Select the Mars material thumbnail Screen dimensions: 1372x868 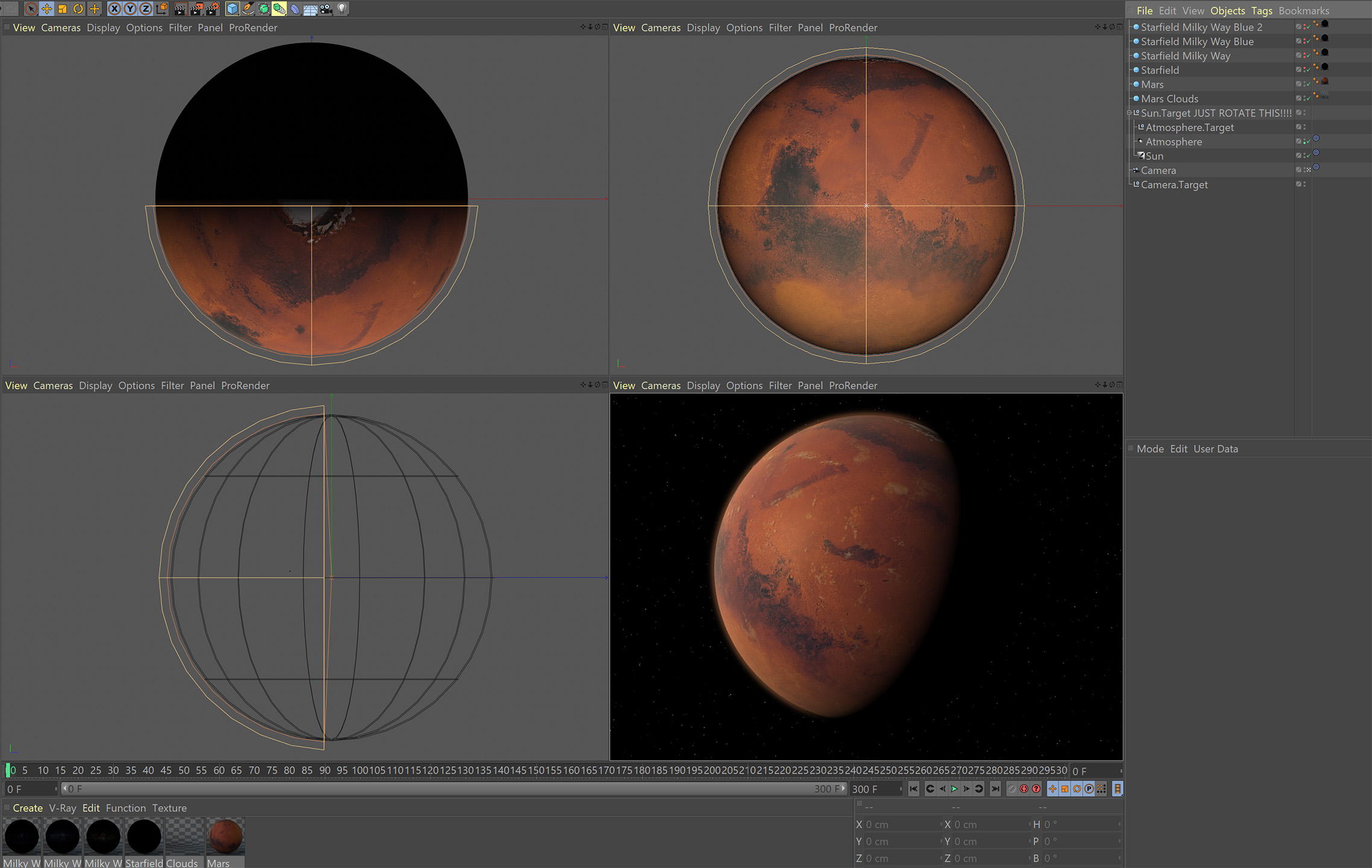coord(225,836)
